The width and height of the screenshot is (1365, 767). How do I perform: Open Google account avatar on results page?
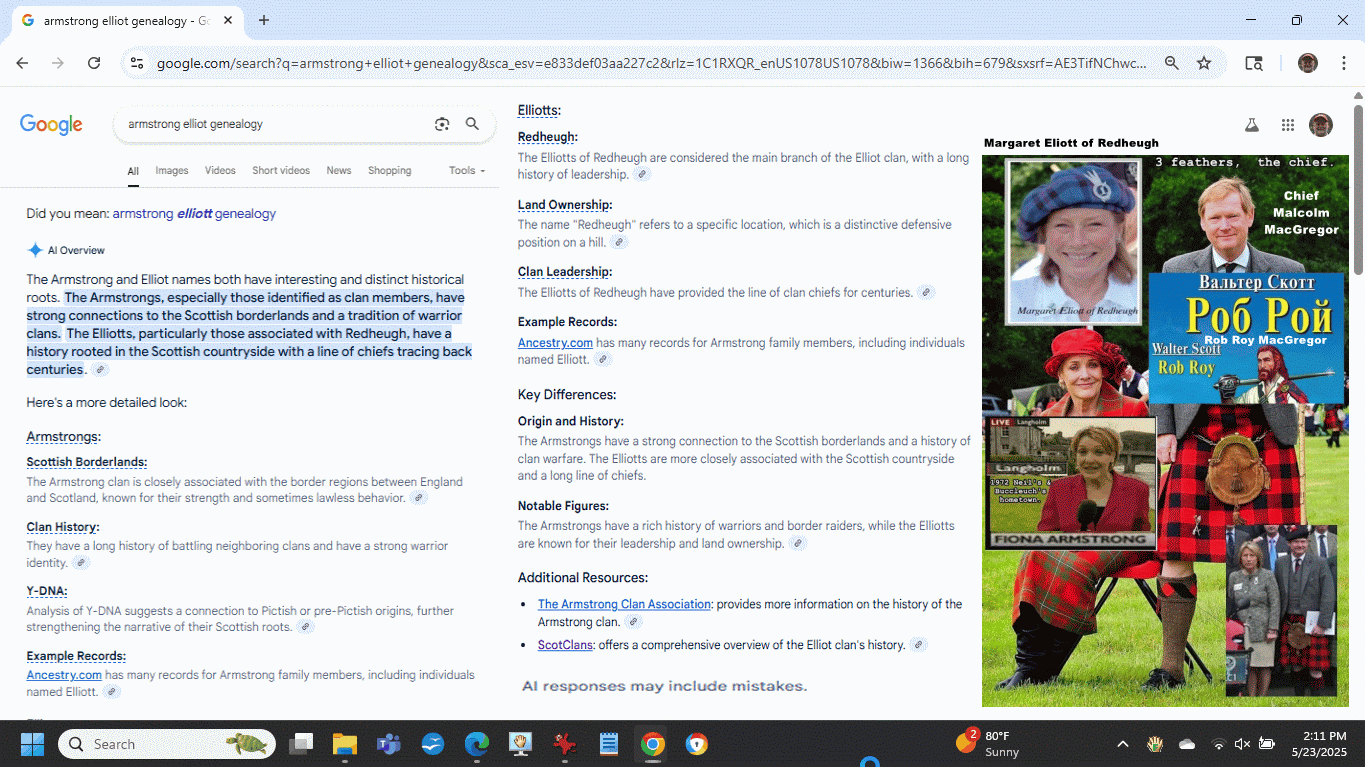1321,125
